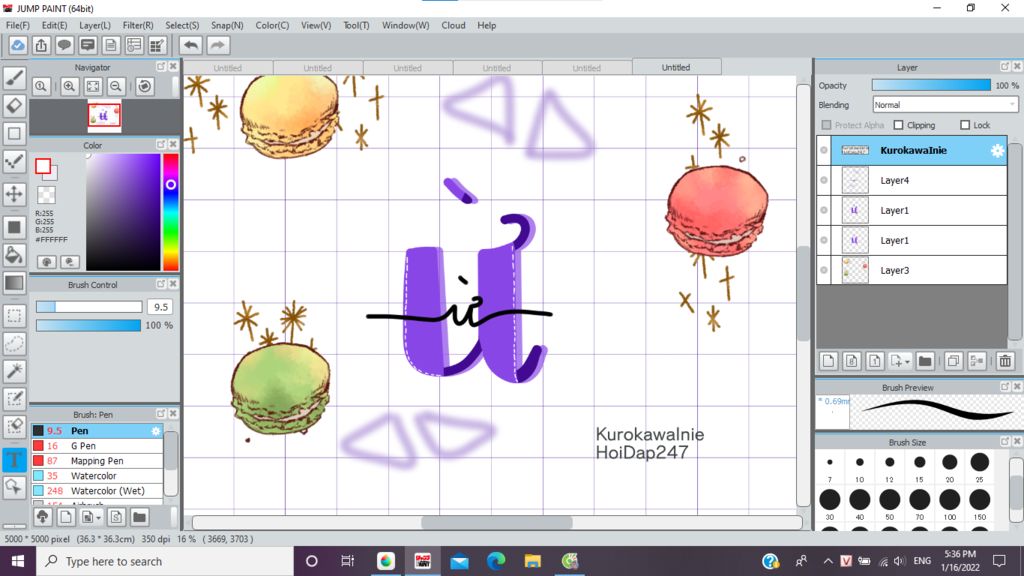
Task: Open the Snap menu
Action: click(x=227, y=25)
